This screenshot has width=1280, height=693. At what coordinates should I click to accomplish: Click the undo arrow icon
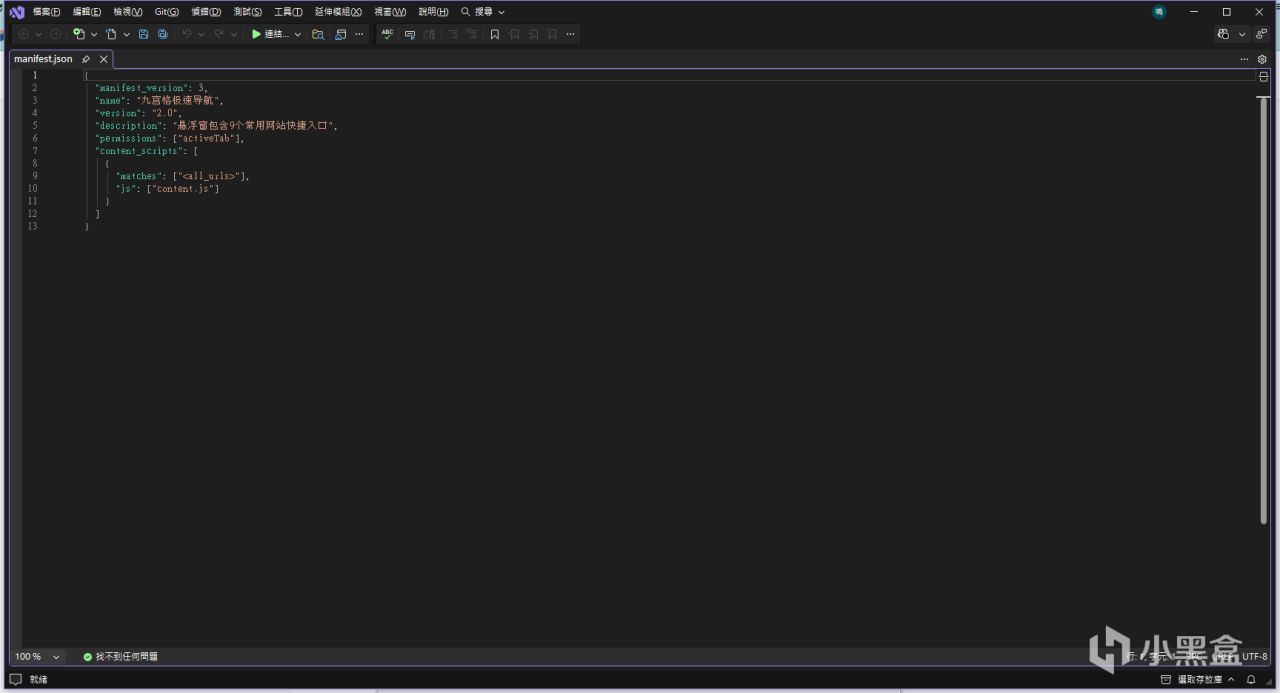pyautogui.click(x=186, y=34)
